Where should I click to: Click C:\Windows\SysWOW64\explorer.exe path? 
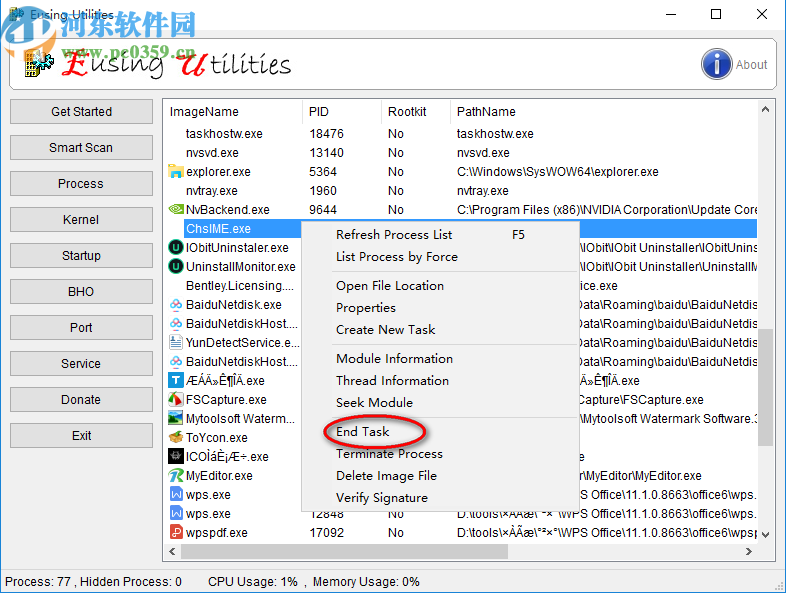coord(557,171)
